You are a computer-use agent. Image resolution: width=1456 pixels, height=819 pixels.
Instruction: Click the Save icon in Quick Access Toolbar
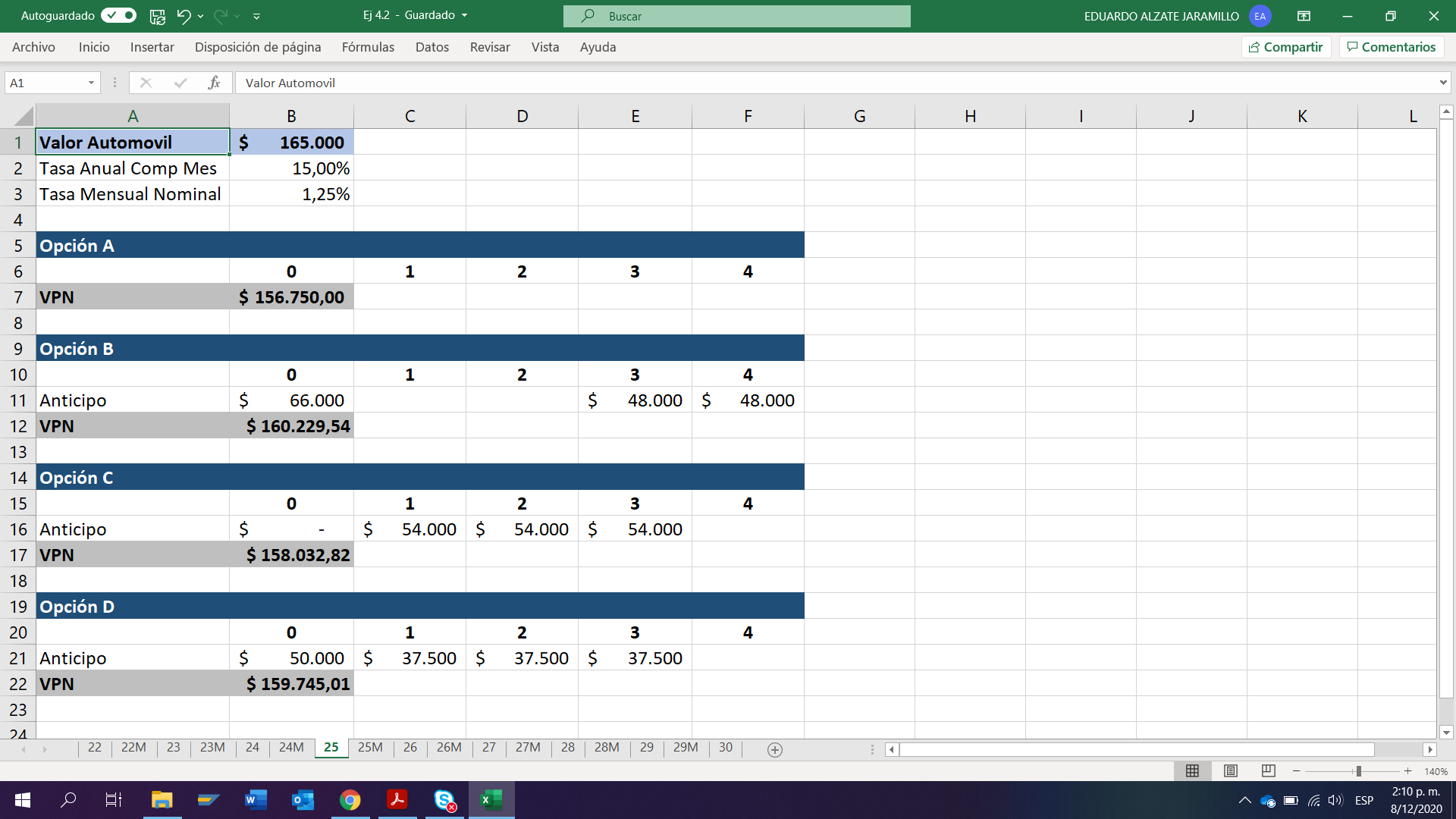coord(157,15)
